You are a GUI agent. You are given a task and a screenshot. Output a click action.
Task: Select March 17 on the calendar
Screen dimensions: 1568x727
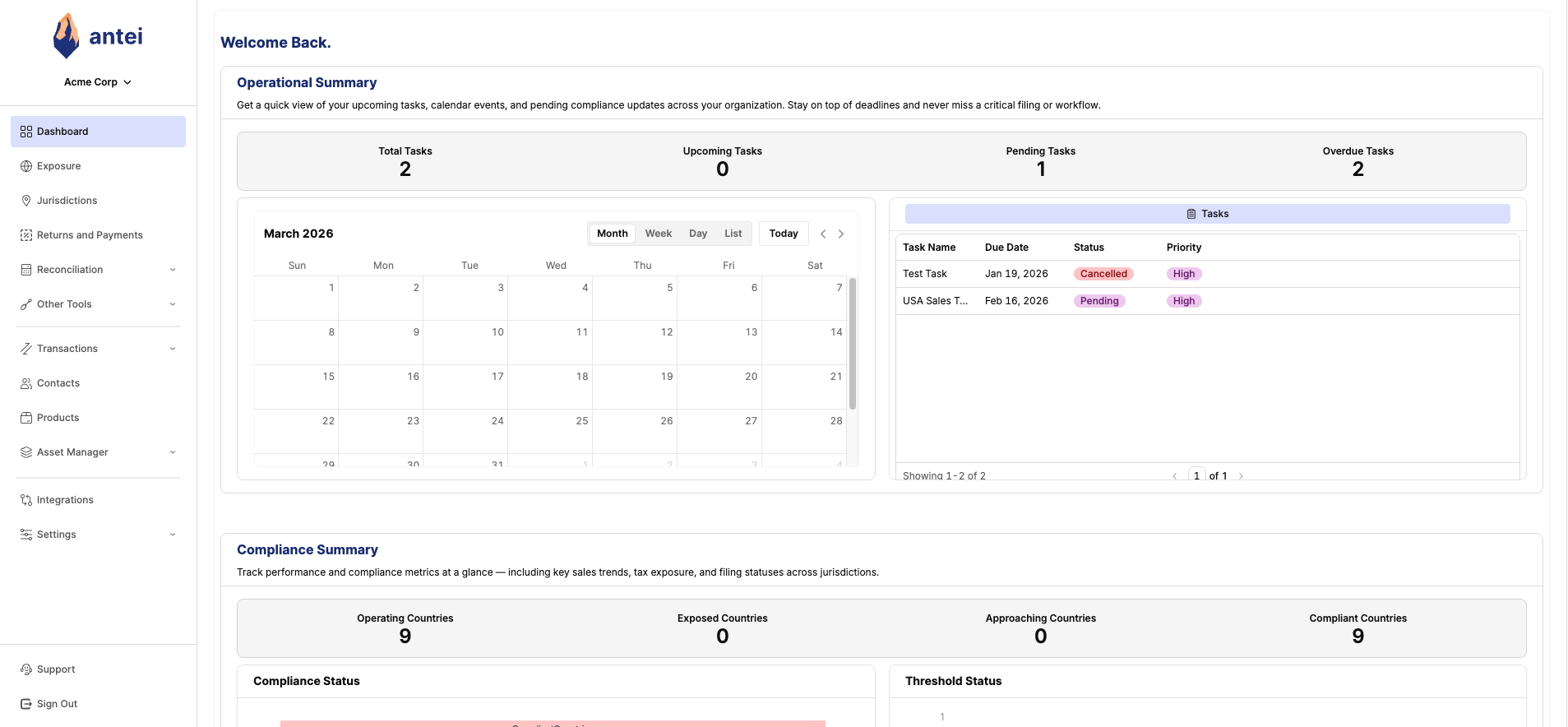[465, 387]
